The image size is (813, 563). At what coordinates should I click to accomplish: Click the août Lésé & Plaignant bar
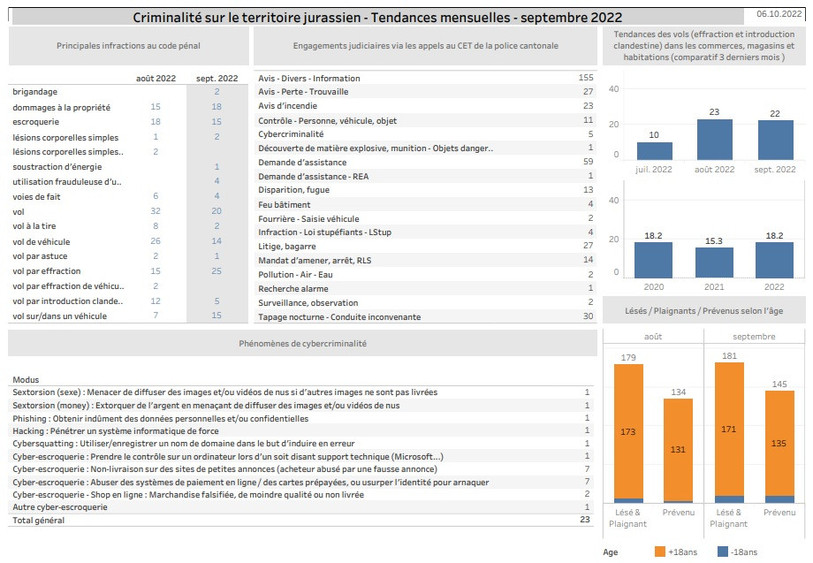tap(628, 433)
